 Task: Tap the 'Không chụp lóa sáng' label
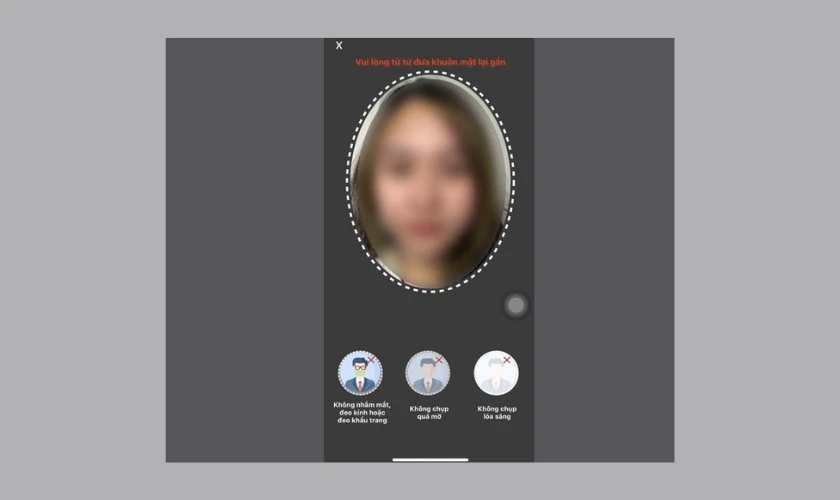(x=496, y=412)
